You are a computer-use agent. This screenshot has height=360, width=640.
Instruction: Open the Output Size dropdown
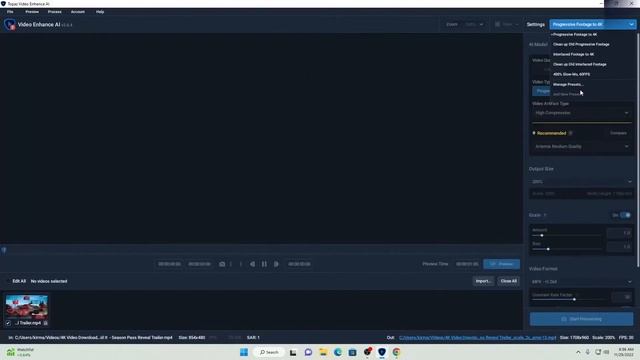coord(582,182)
